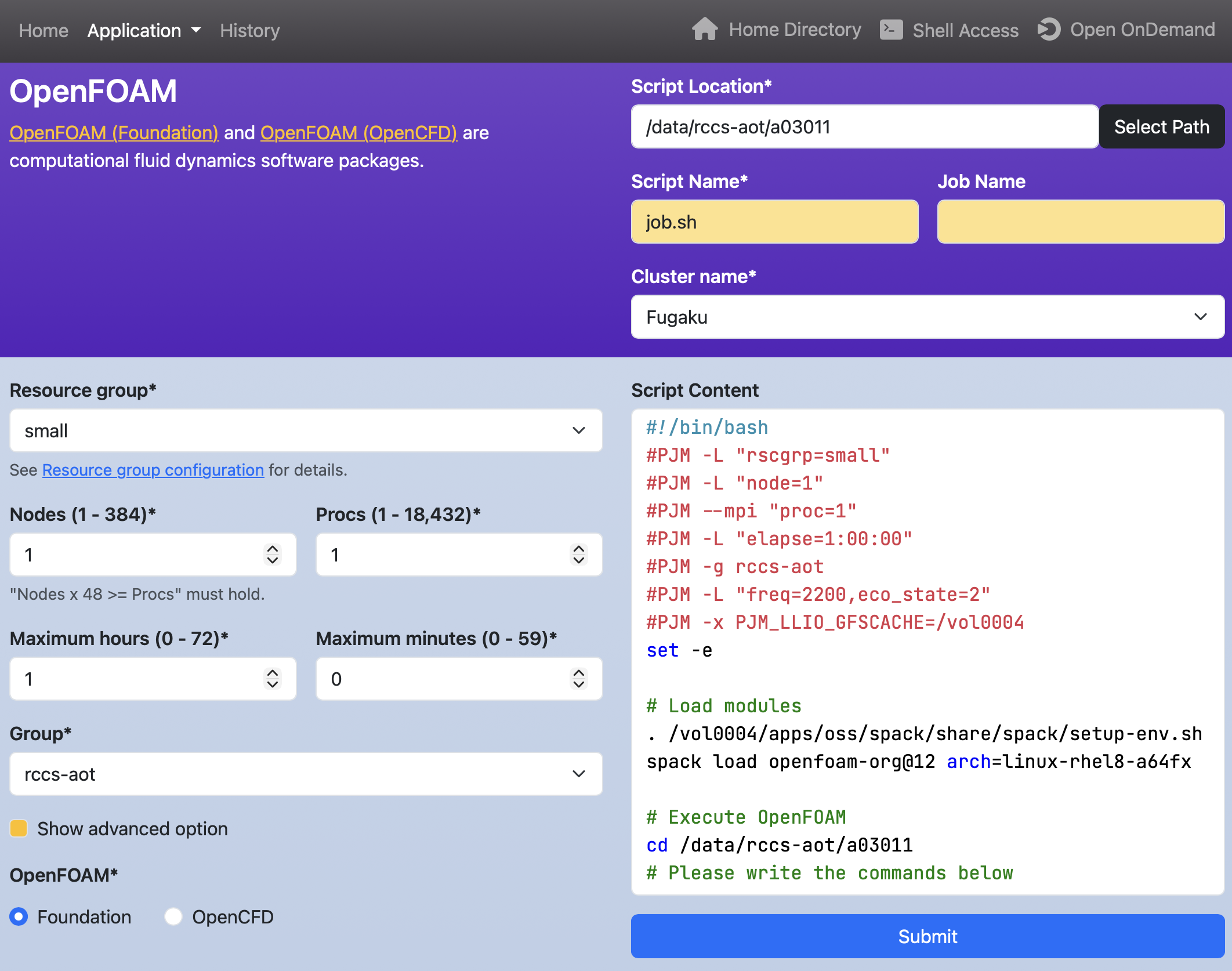The image size is (1232, 971).
Task: Follow the OpenFOAM (OpenCFD) link
Action: [358, 132]
